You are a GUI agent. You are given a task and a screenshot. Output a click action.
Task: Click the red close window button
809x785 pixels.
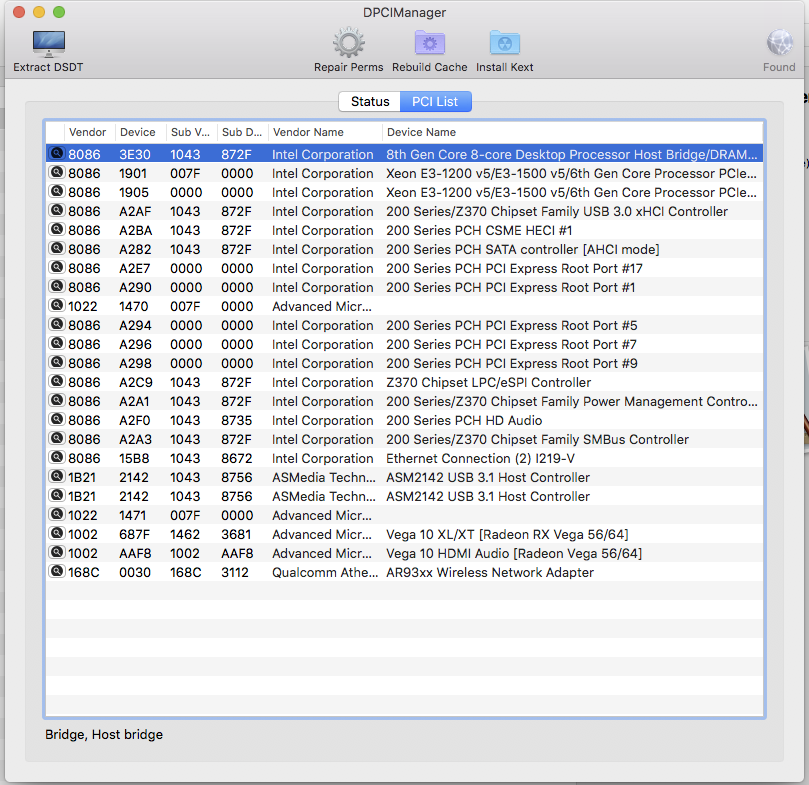[19, 12]
